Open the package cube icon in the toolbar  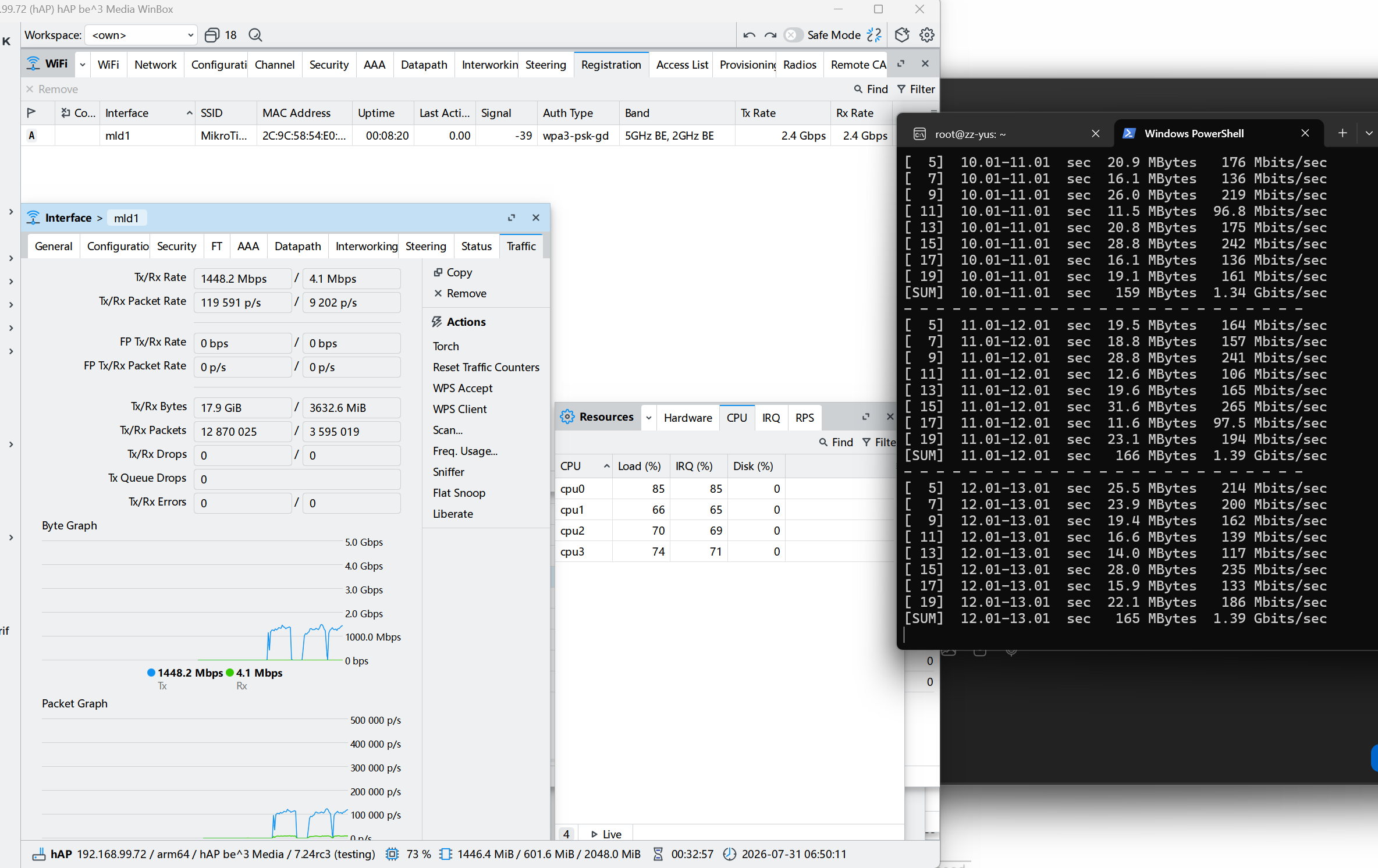902,35
